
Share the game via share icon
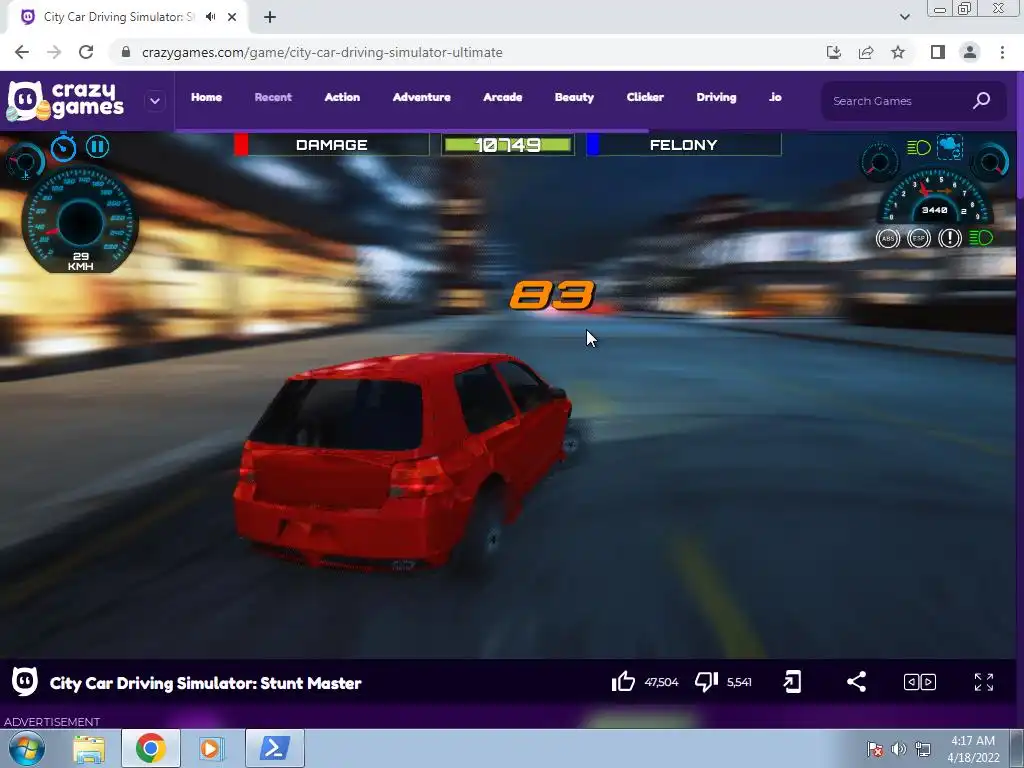click(x=856, y=682)
